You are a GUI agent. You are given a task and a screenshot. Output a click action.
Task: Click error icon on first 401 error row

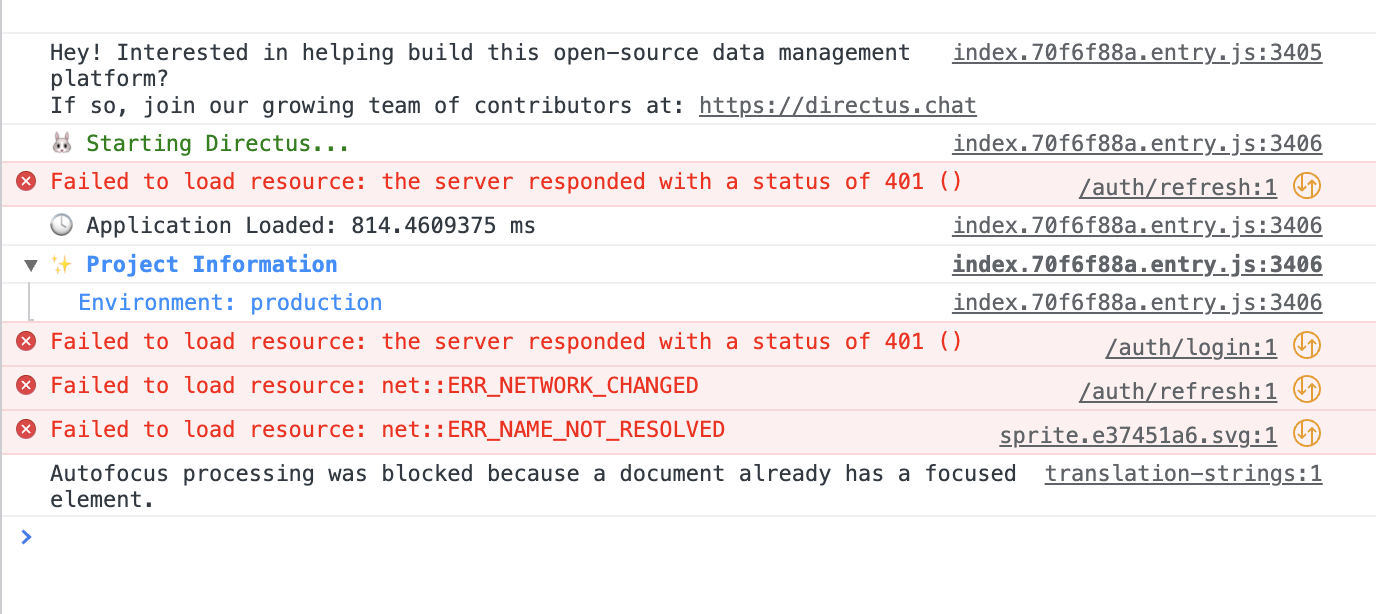(27, 182)
